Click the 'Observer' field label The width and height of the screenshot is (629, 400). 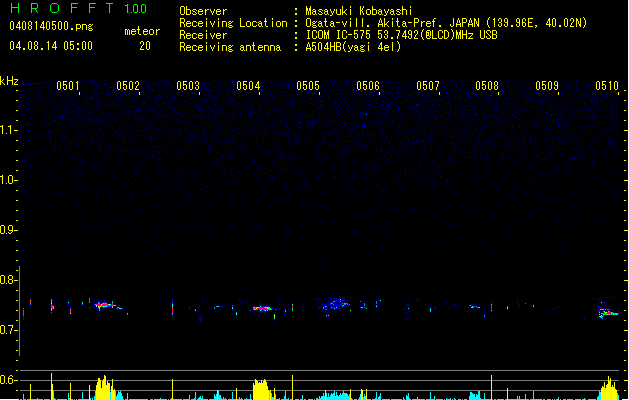pyautogui.click(x=203, y=11)
